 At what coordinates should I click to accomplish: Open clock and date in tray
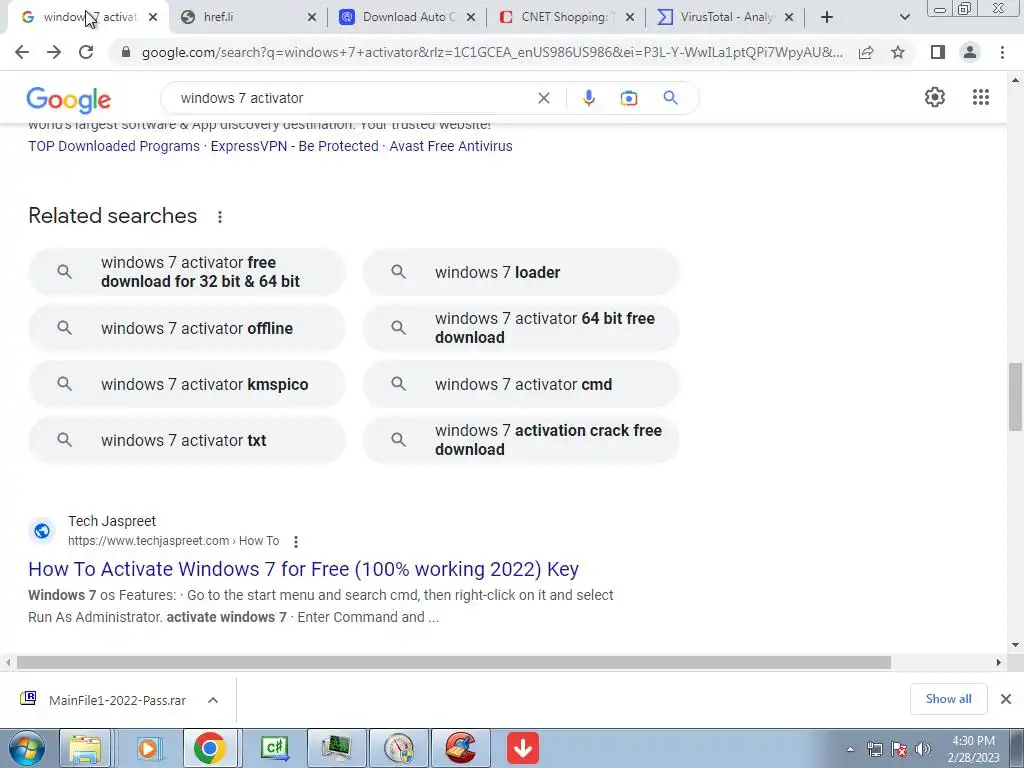pyautogui.click(x=973, y=749)
